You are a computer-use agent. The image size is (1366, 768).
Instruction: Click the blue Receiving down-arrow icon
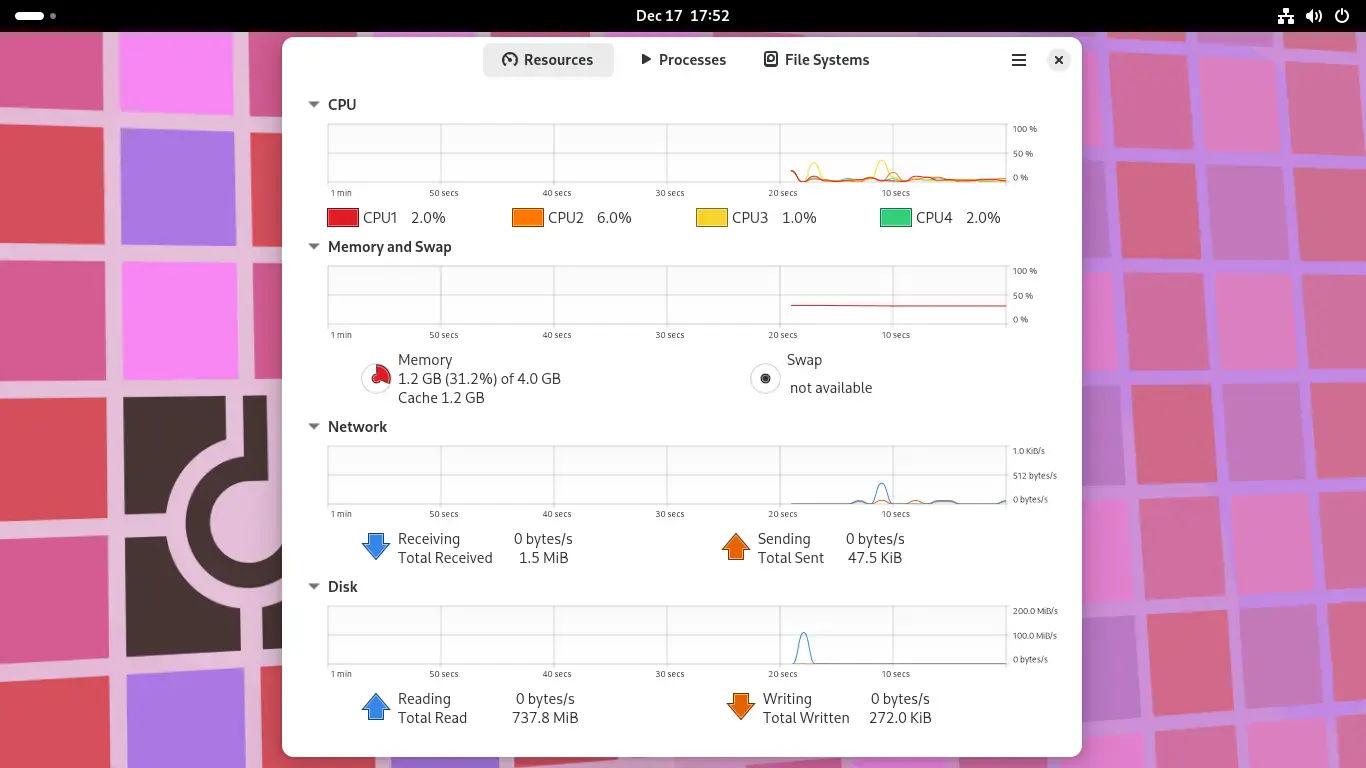375,546
